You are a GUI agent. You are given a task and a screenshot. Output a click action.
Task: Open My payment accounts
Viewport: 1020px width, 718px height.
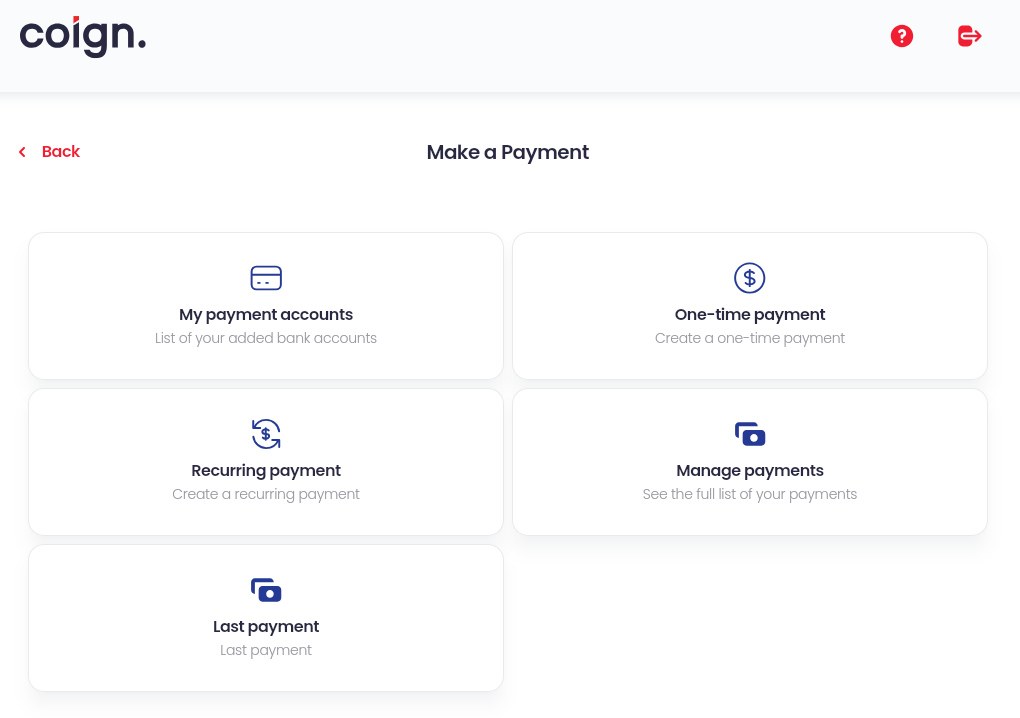point(265,305)
